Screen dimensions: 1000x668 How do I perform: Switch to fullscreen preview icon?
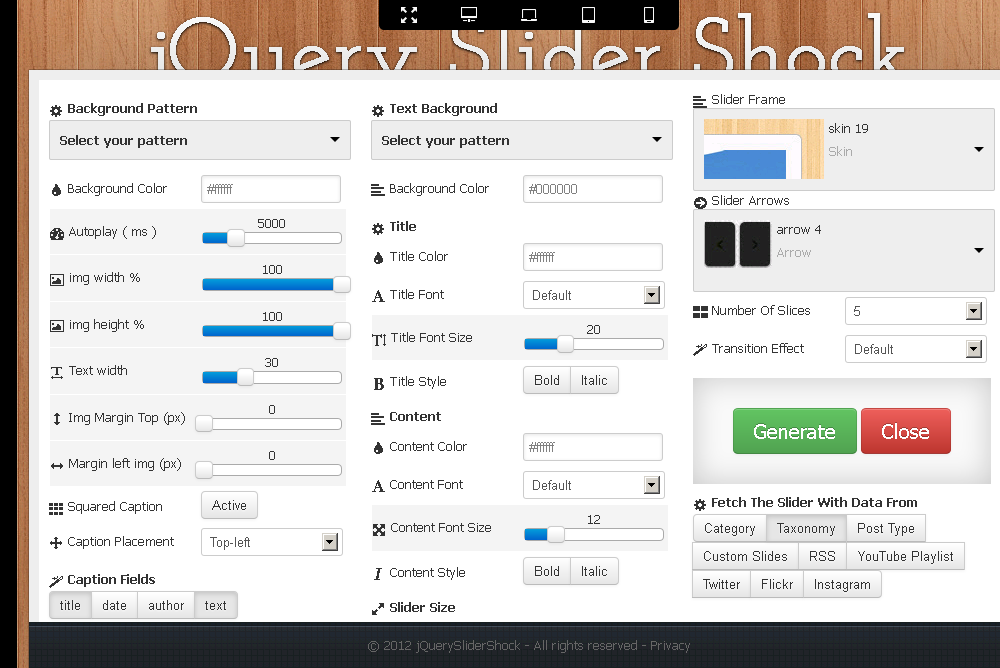[409, 15]
